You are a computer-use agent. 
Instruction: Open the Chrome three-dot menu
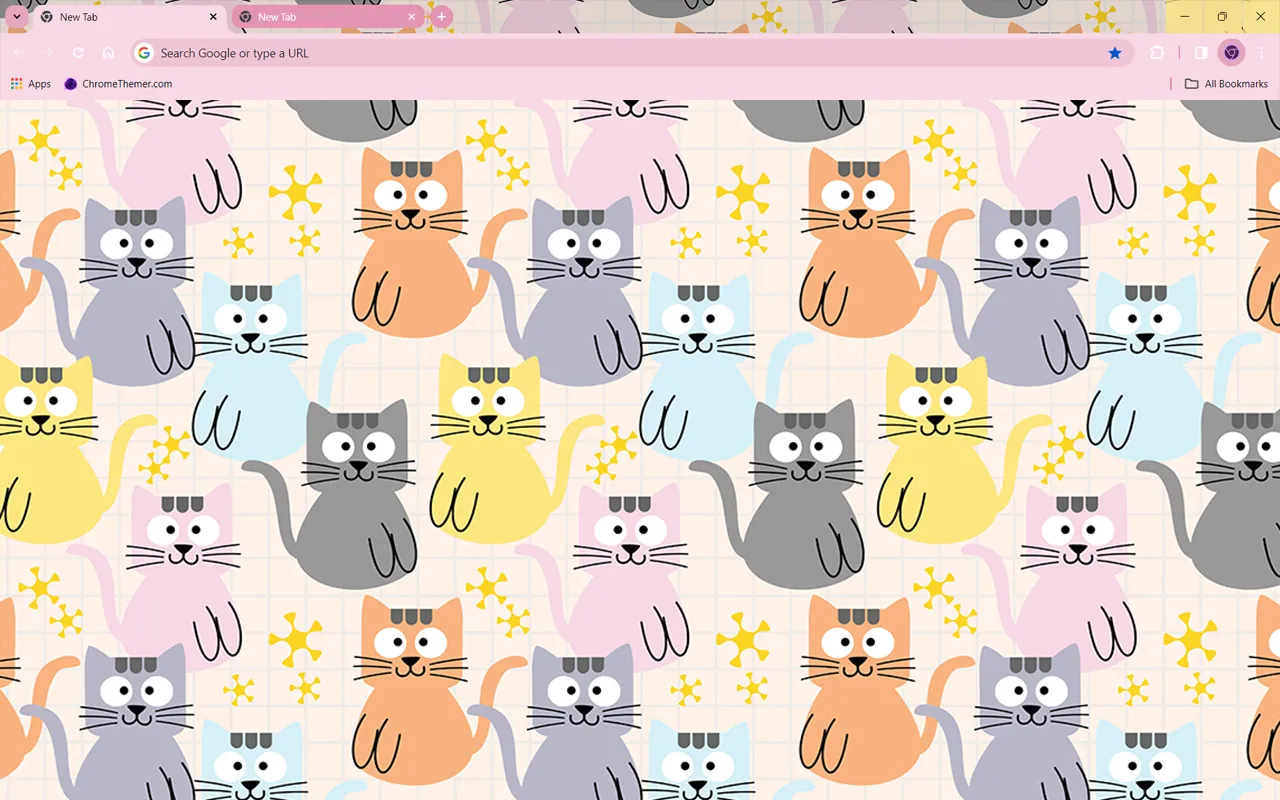click(x=1262, y=53)
